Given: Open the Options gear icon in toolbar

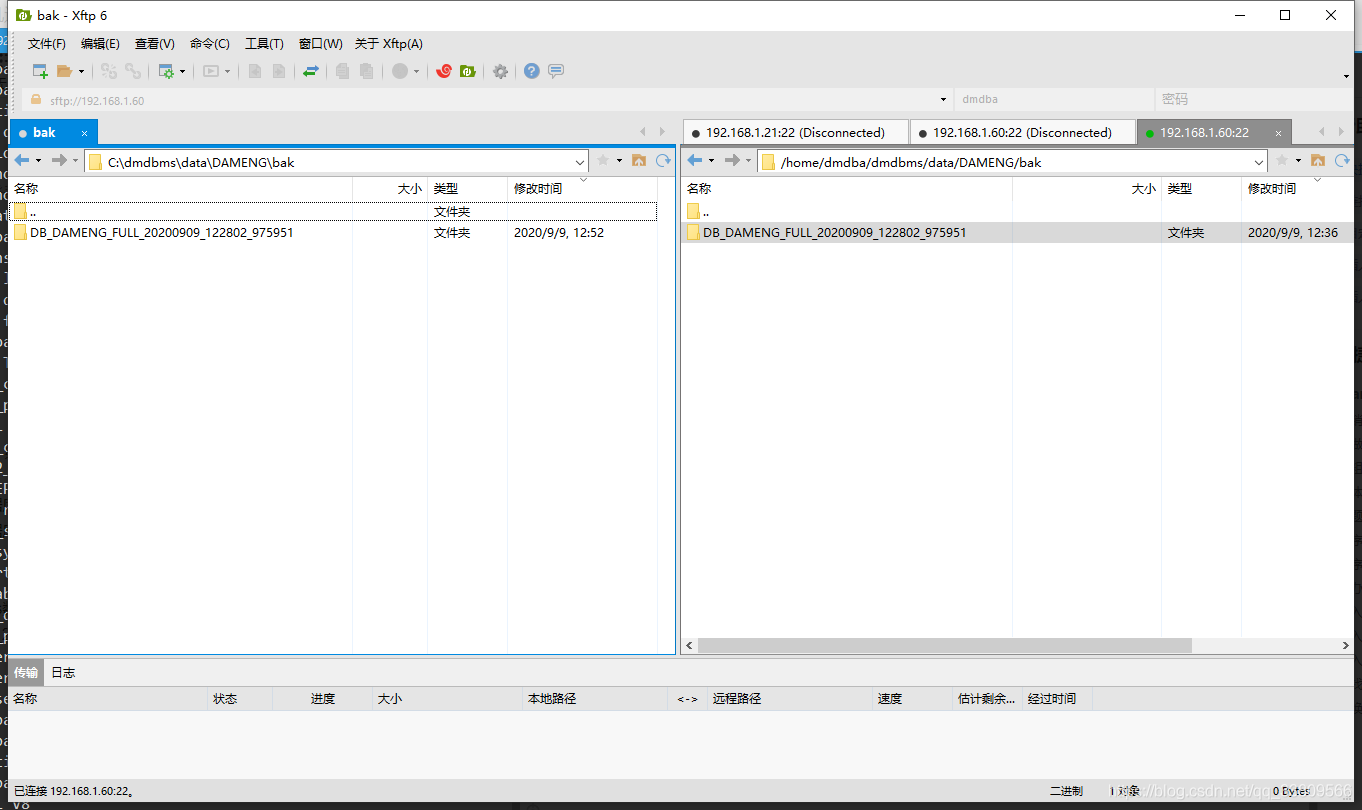Looking at the screenshot, I should (x=500, y=71).
